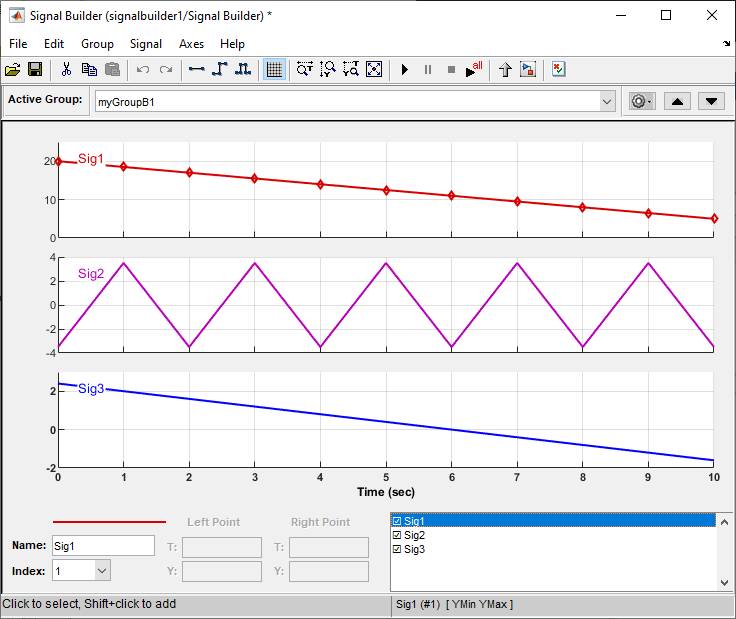Image resolution: width=736 pixels, height=619 pixels.
Task: Open the Group menu
Action: pos(97,44)
